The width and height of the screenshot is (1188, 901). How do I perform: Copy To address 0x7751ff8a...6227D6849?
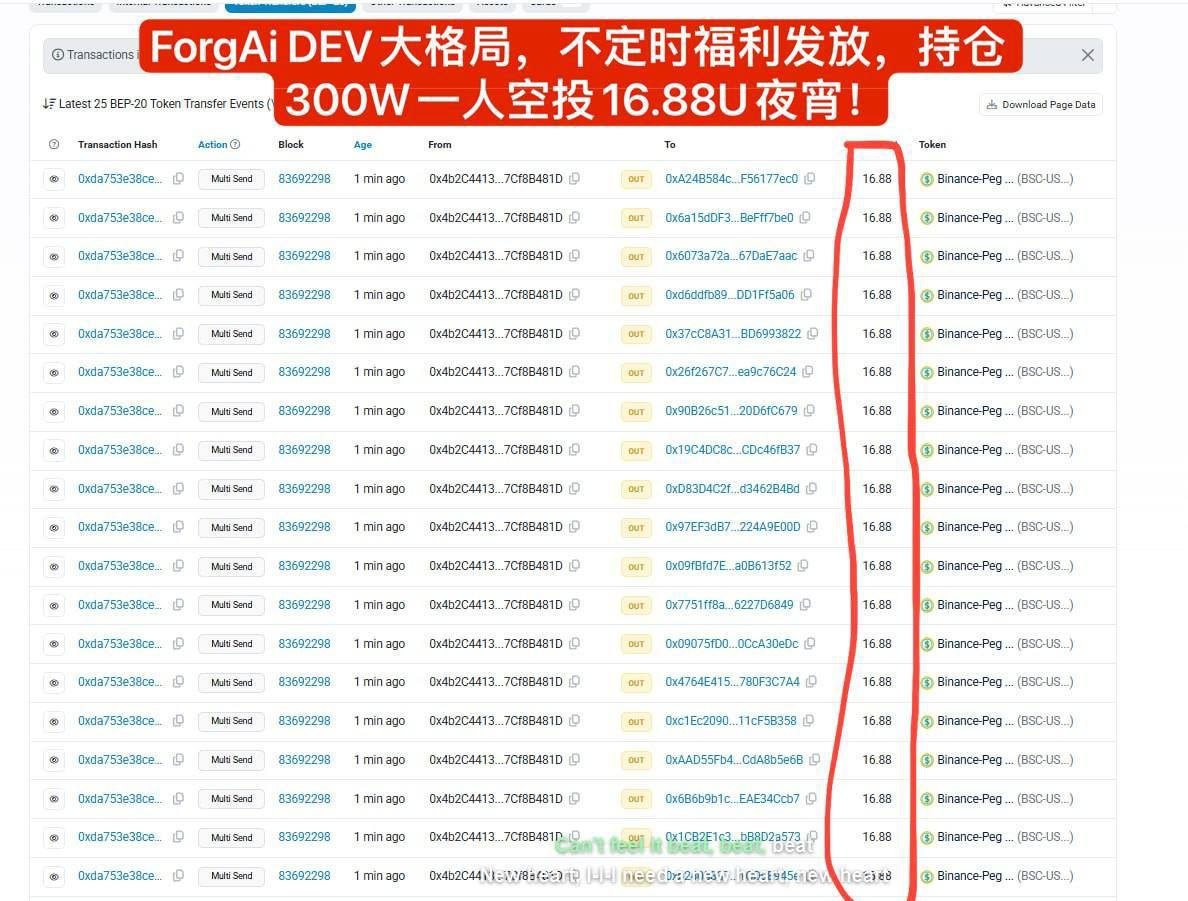tap(805, 605)
